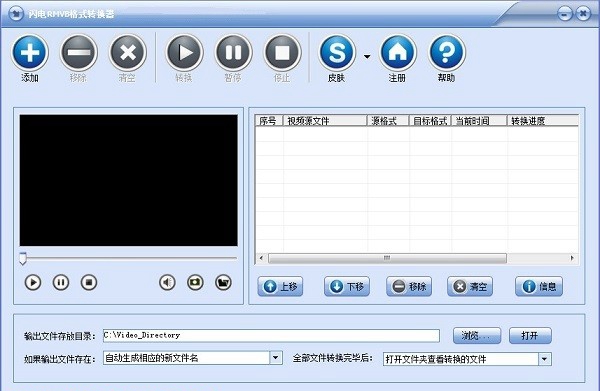This screenshot has width=600, height=391.
Task: Click the 转换 convert play icon in toolbar
Action: pos(184,52)
